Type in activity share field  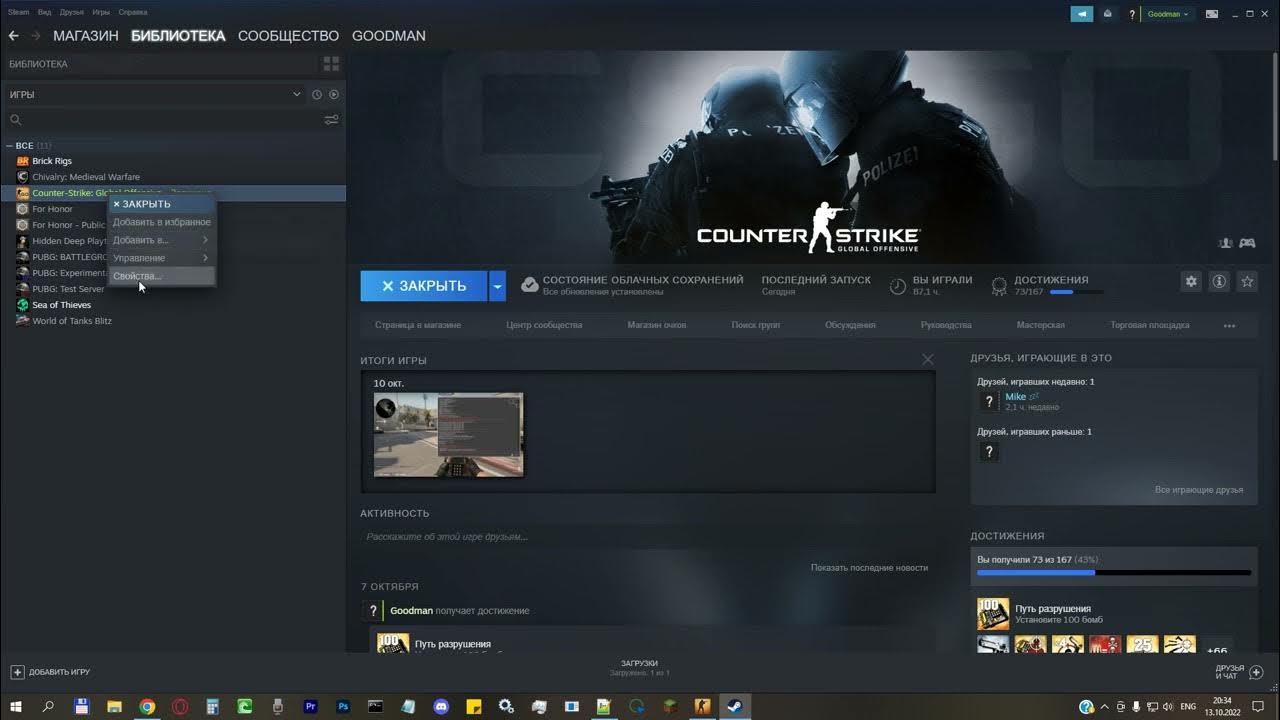tap(647, 537)
